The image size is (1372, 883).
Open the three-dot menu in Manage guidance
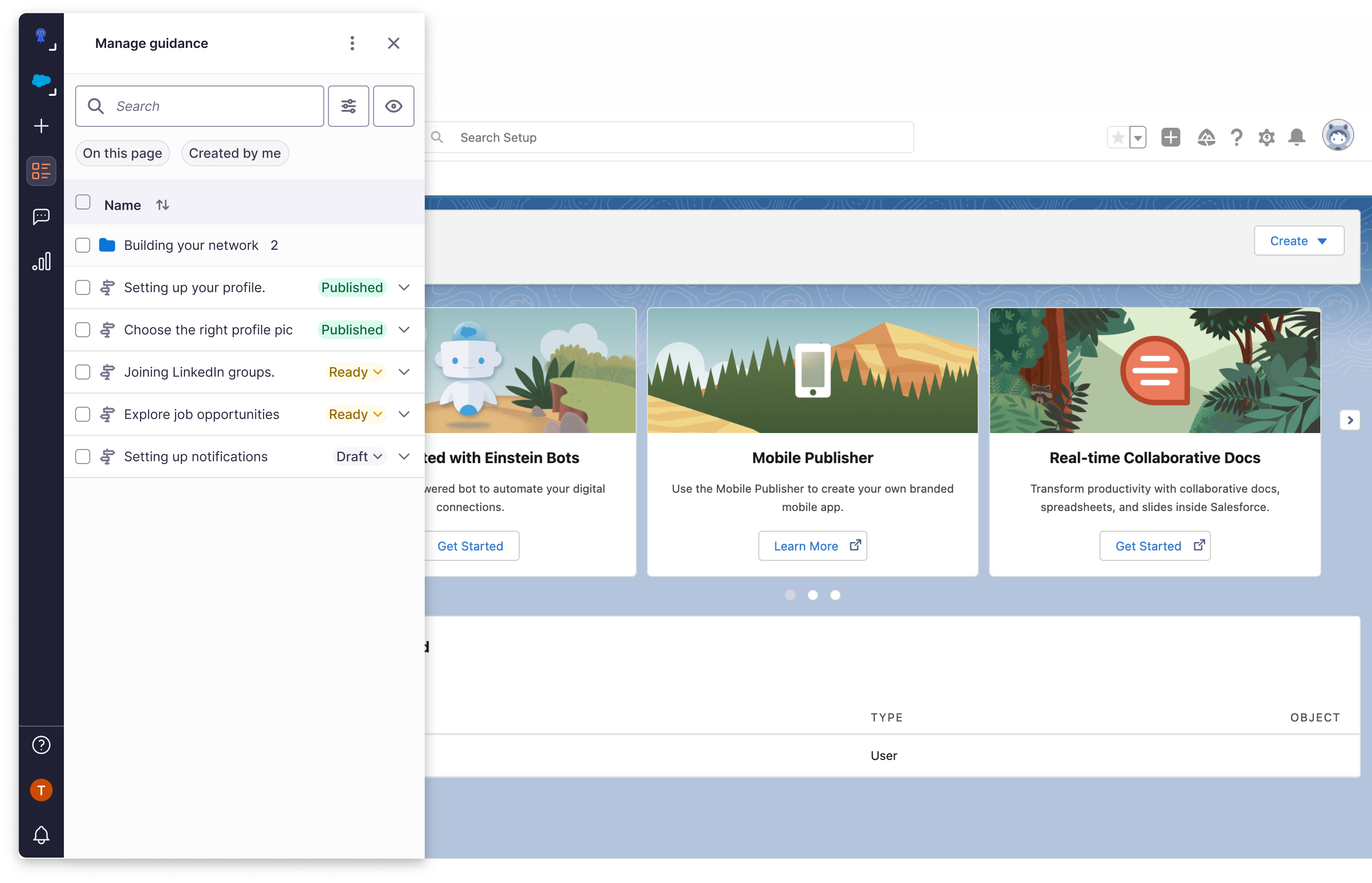coord(352,43)
